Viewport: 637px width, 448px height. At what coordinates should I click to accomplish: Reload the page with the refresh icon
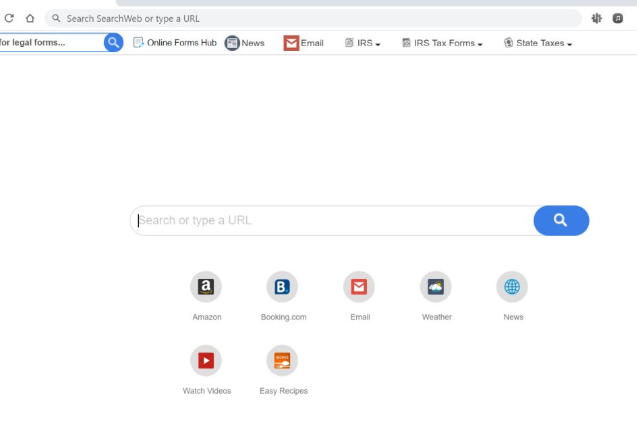click(x=9, y=18)
